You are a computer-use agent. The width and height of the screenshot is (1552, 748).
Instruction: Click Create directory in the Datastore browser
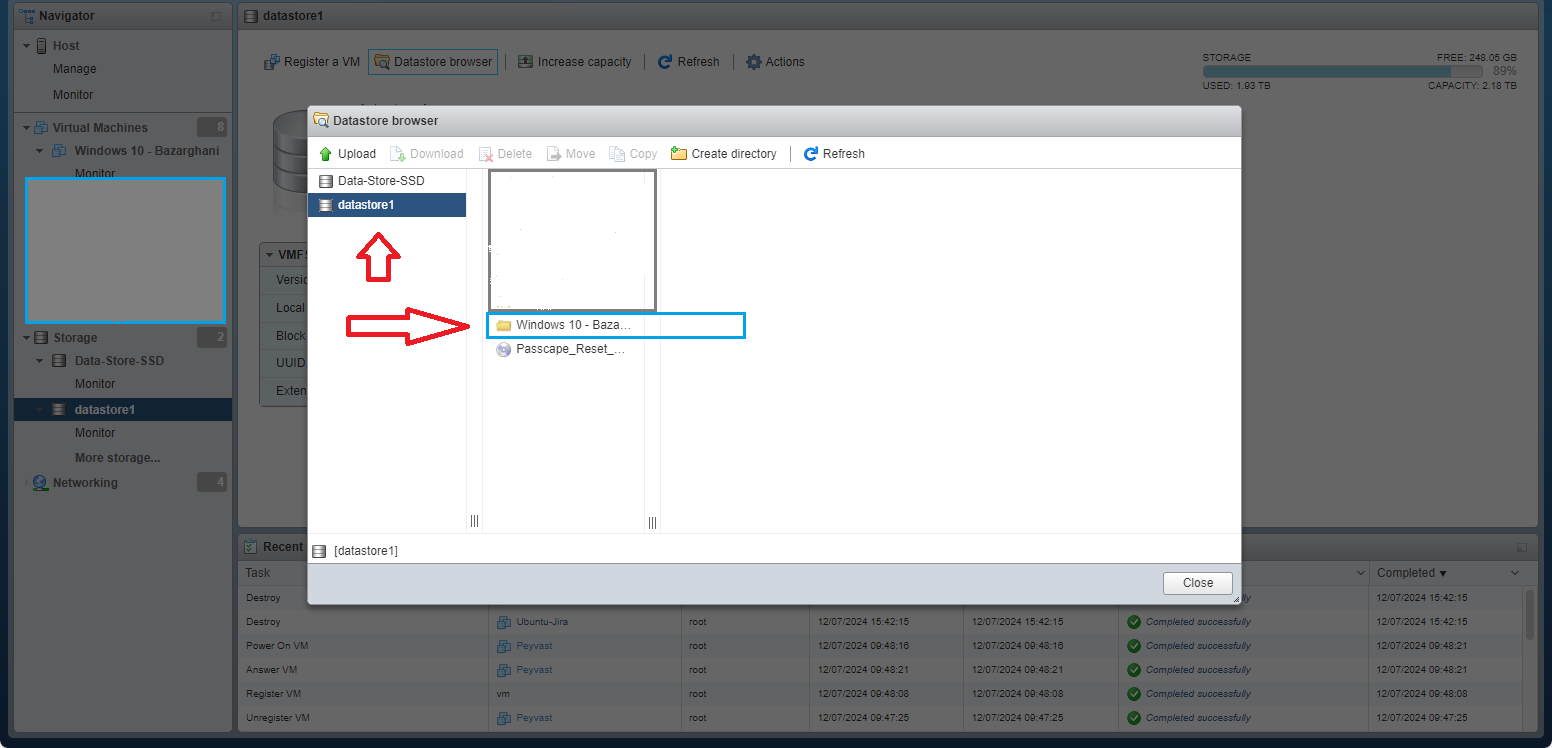724,154
